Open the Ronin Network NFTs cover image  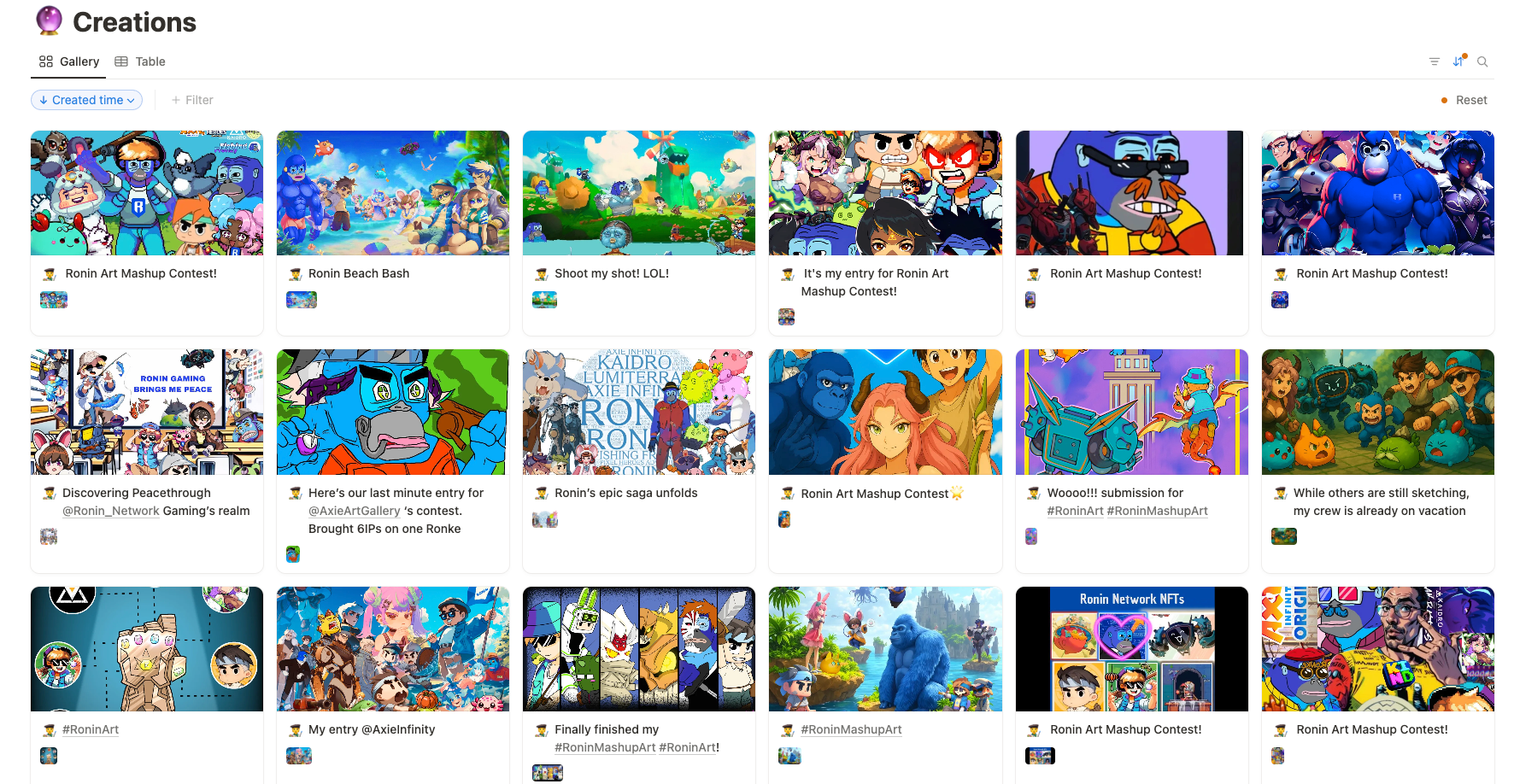pos(1132,649)
